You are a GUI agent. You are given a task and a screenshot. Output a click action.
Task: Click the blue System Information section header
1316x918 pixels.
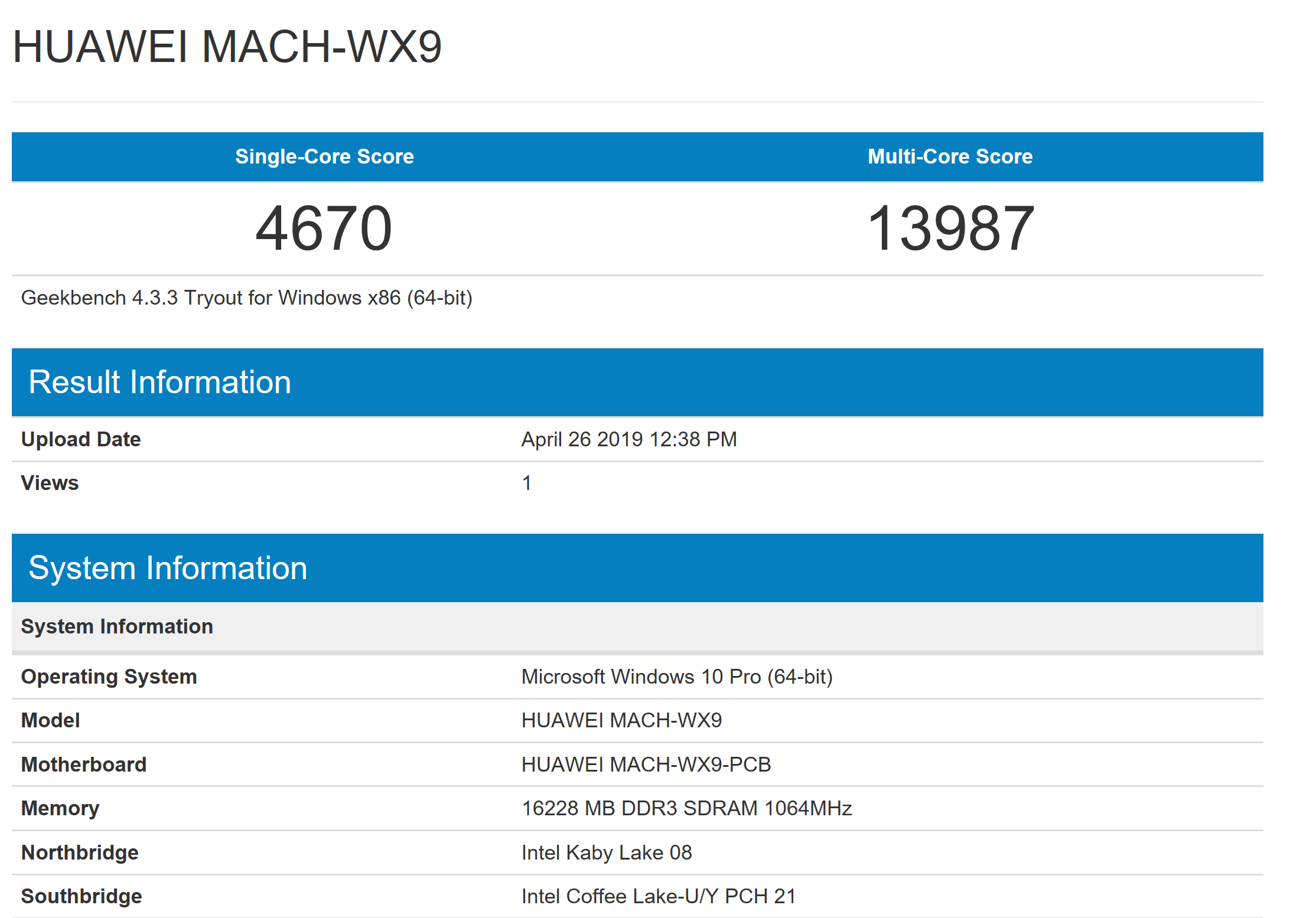point(168,568)
